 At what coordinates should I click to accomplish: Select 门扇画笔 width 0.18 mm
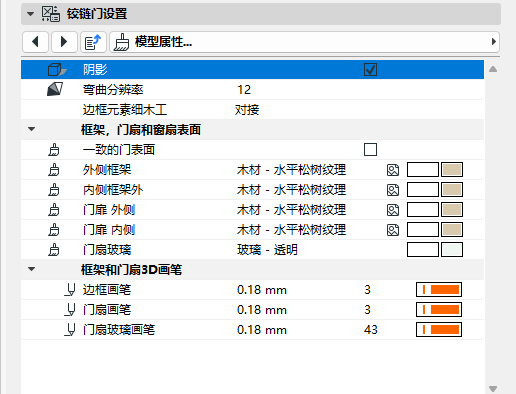coord(262,310)
